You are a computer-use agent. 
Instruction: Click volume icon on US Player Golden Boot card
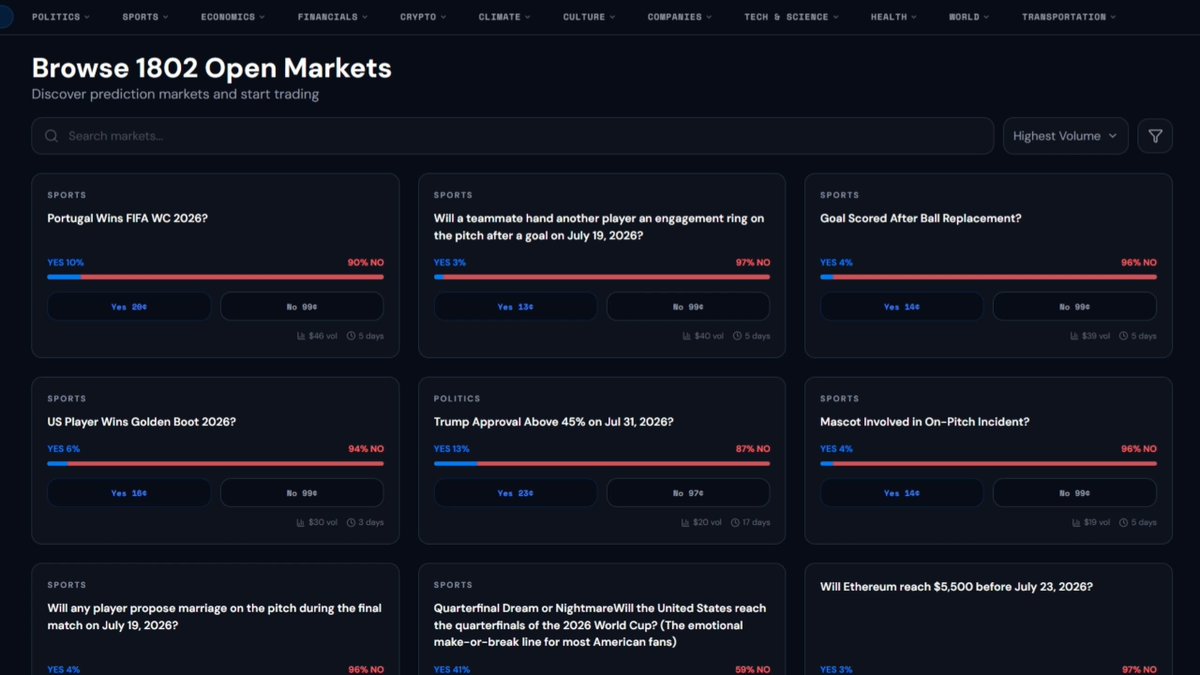[x=301, y=522]
